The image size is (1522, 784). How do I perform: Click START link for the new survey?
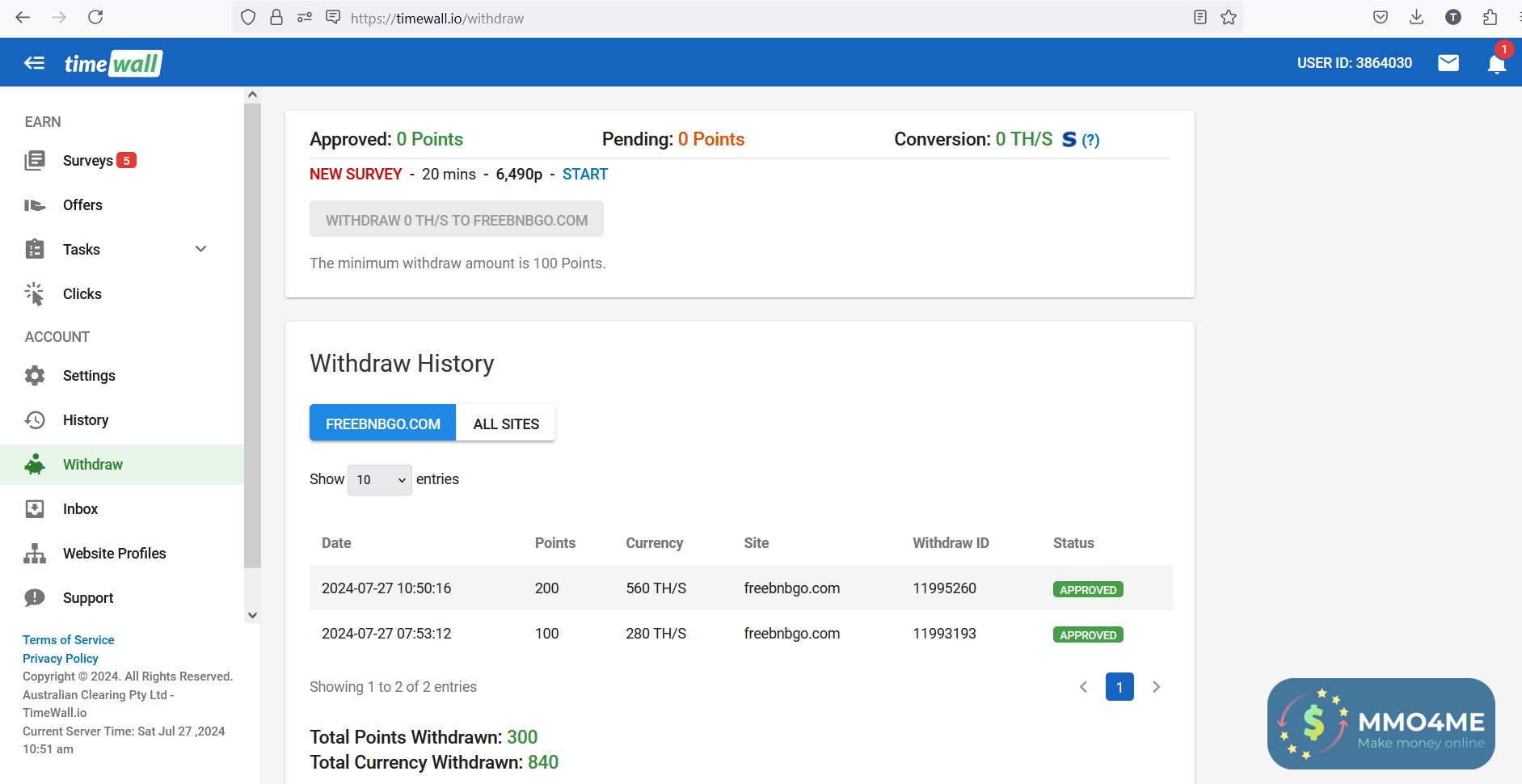pos(584,175)
